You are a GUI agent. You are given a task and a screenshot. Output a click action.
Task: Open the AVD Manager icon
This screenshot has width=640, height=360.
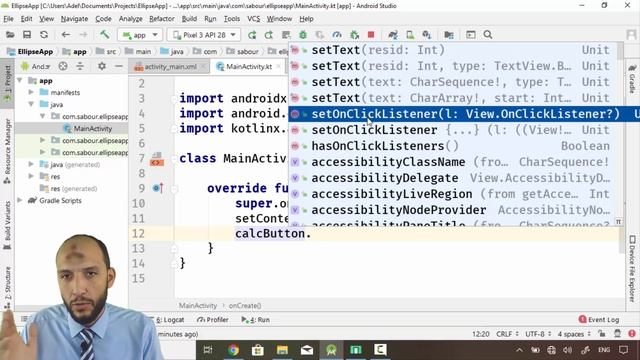point(410,35)
